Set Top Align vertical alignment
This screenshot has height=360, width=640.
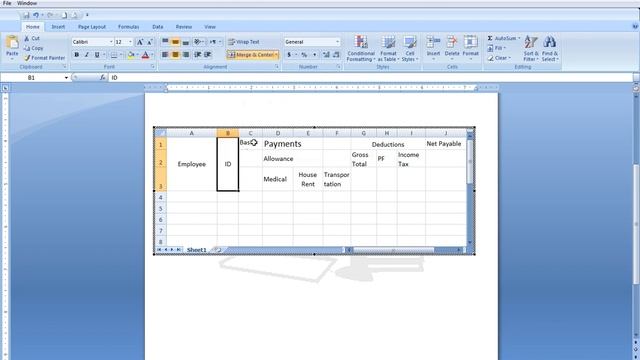click(165, 42)
